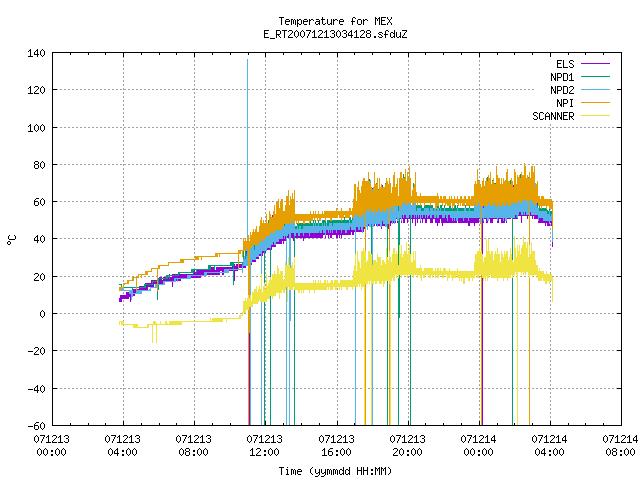Click the x-axis label 071214 04:00
640x480 pixels.
[549, 446]
